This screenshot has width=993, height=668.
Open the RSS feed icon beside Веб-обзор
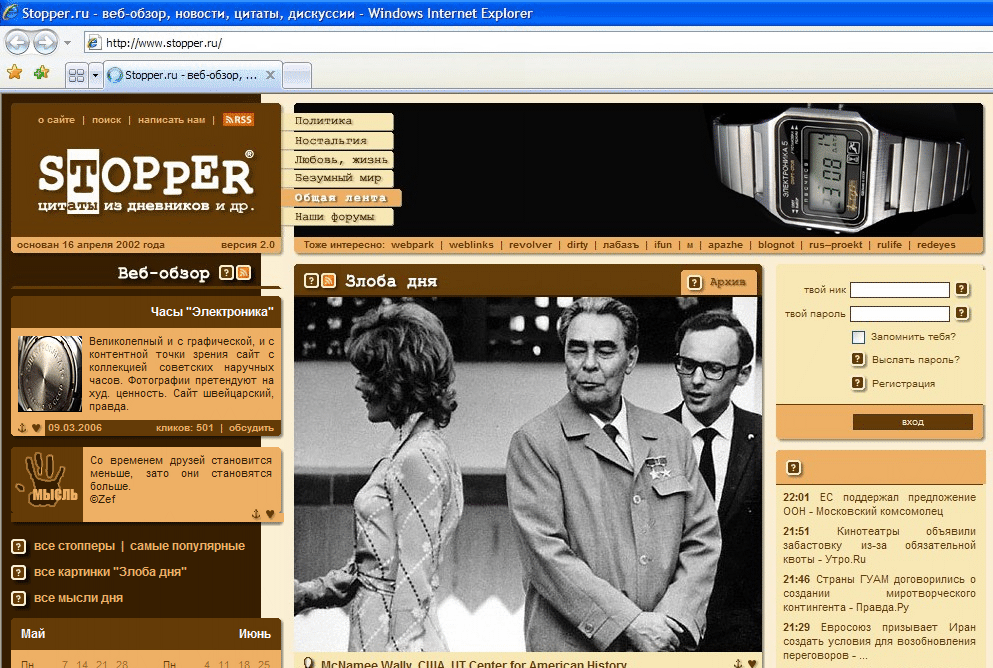[243, 273]
